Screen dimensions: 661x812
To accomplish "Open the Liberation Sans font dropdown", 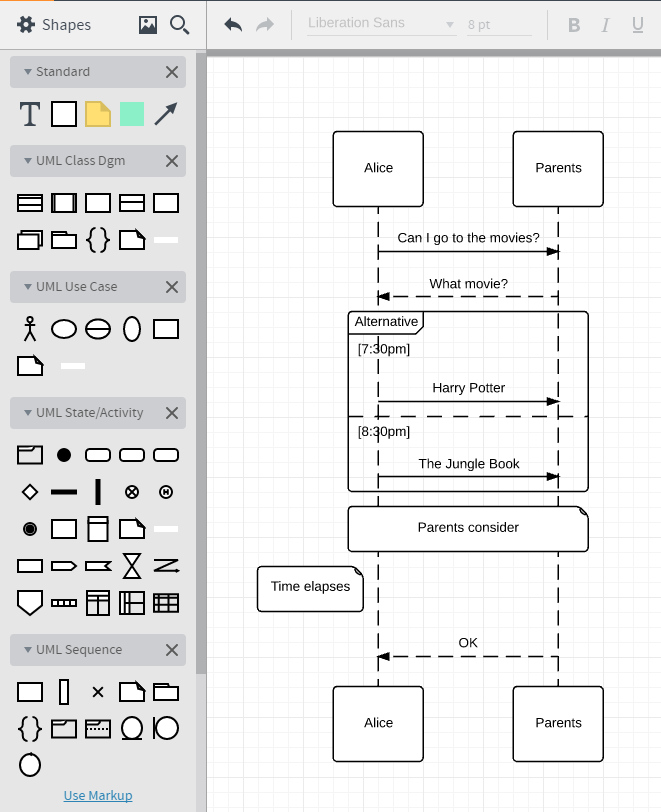I will click(382, 24).
